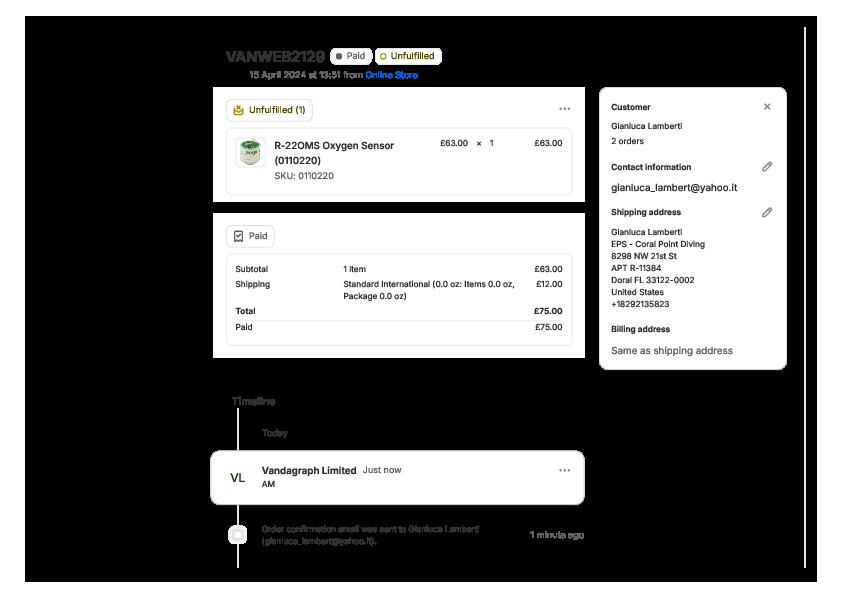Screen dimensions: 842x595
Task: Click the gianluca_lambert@yahoo.it email address
Action: point(673,187)
